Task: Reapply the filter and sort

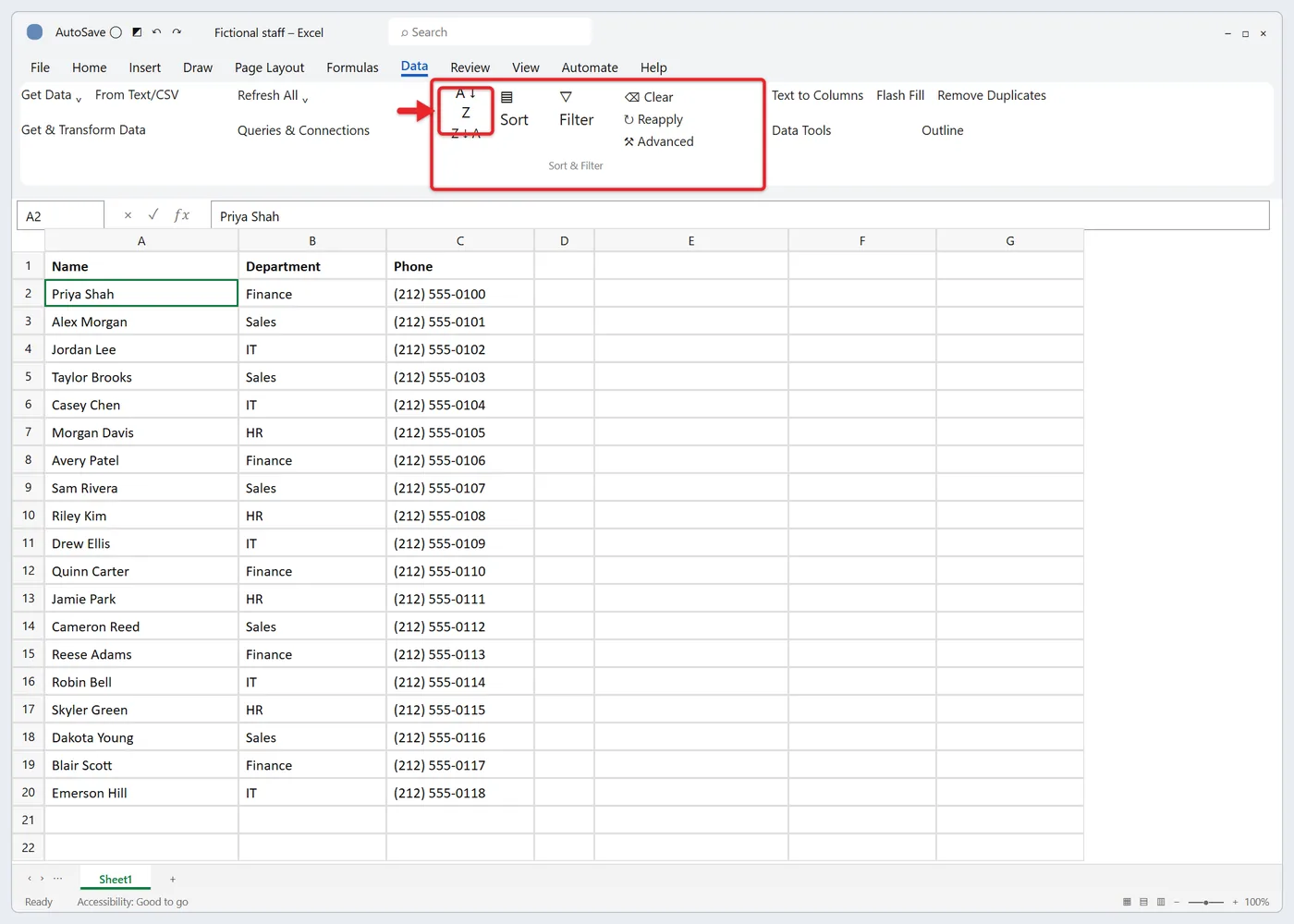Action: coord(653,119)
